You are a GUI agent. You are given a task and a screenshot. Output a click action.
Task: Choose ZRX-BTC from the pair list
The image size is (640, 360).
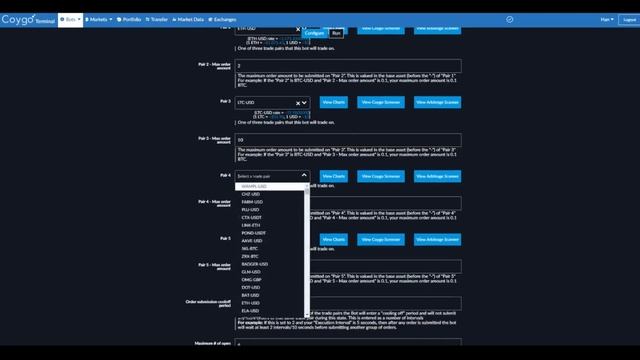[270, 256]
